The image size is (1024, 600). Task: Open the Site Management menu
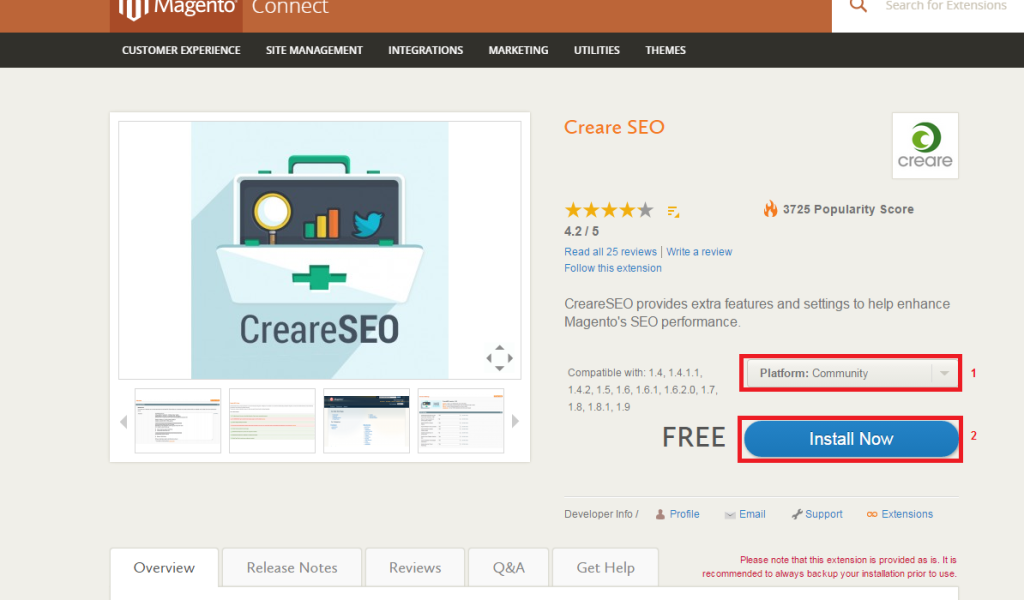314,50
